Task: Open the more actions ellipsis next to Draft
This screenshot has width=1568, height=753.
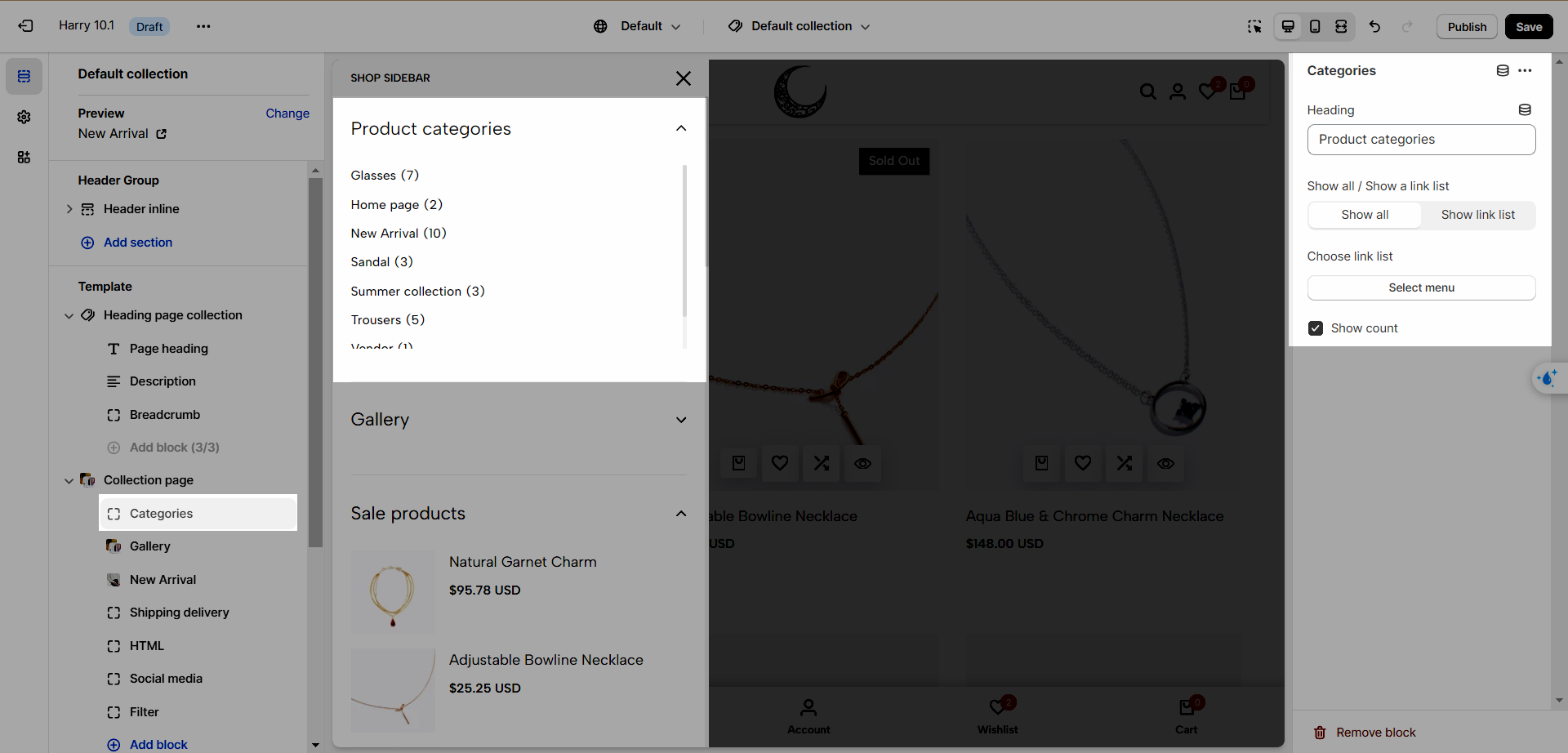Action: (x=203, y=26)
